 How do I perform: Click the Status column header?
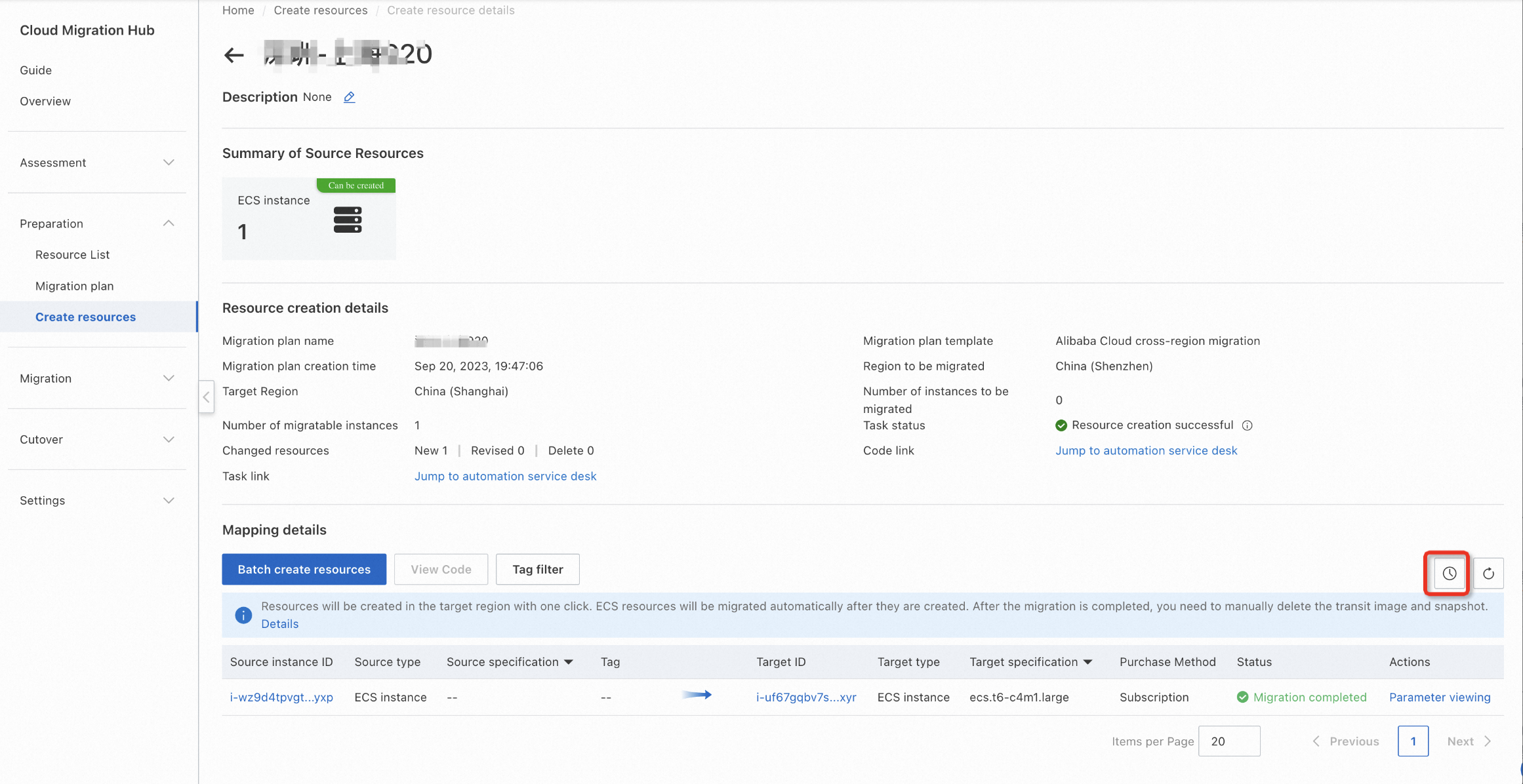tap(1254, 662)
